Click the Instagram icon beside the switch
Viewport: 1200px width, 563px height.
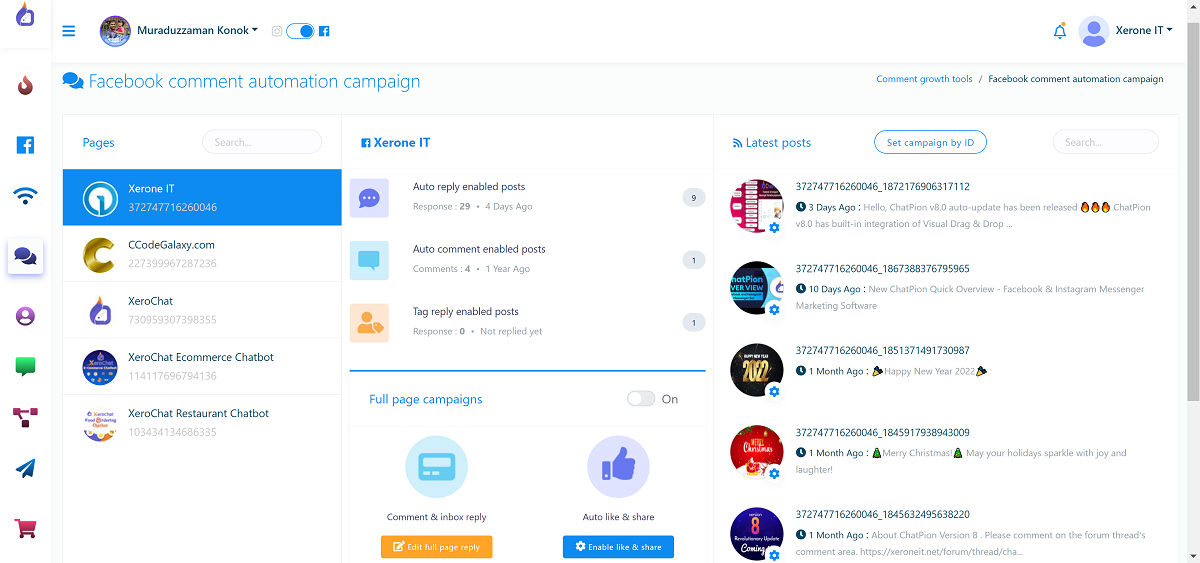[277, 31]
